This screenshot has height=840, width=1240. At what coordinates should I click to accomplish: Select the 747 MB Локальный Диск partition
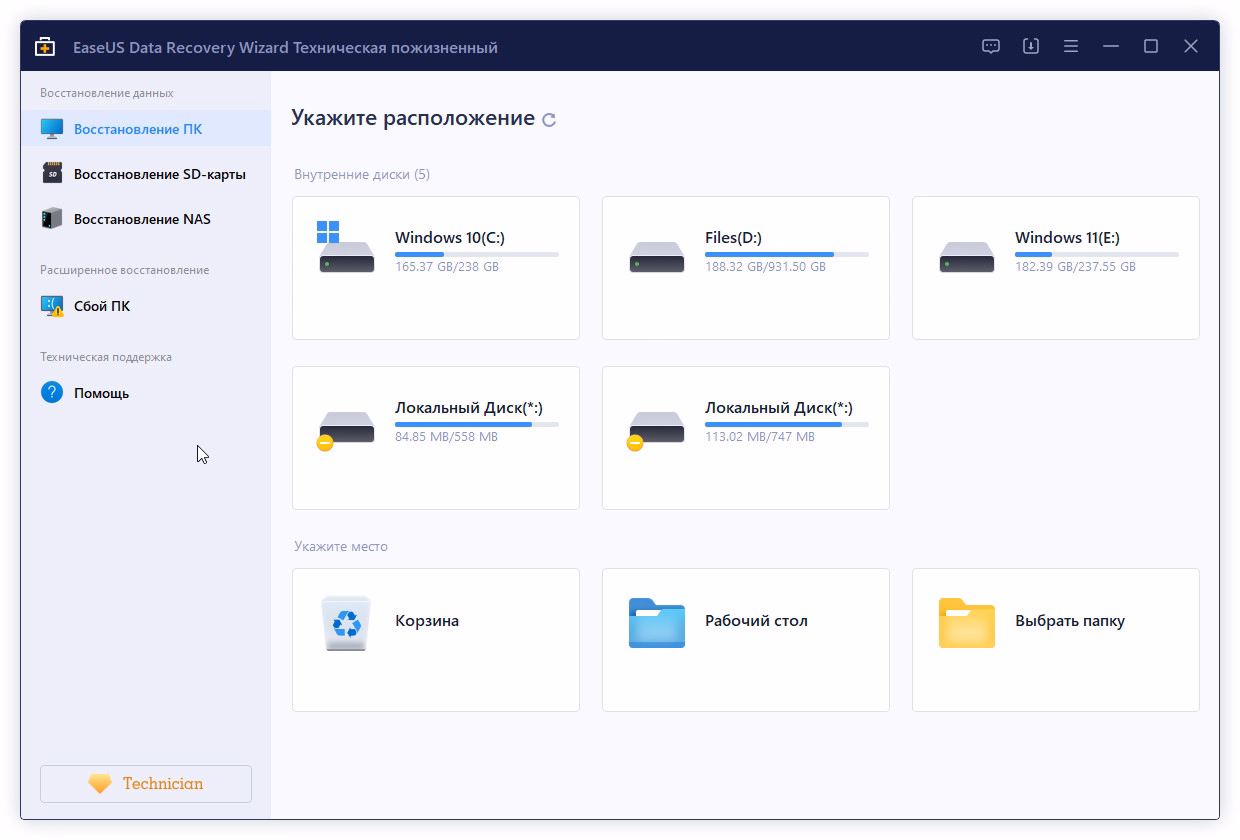click(x=746, y=438)
